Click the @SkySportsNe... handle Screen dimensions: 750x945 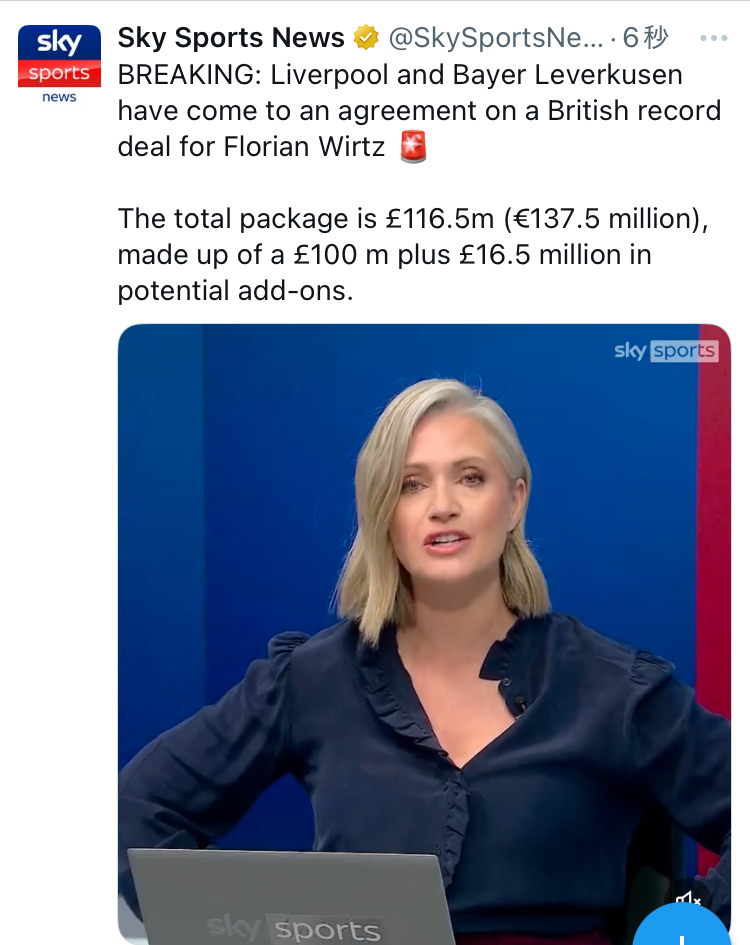[x=496, y=38]
